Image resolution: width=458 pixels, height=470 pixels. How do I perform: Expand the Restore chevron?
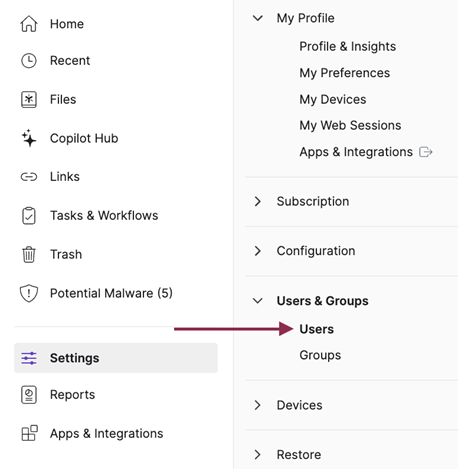click(258, 455)
